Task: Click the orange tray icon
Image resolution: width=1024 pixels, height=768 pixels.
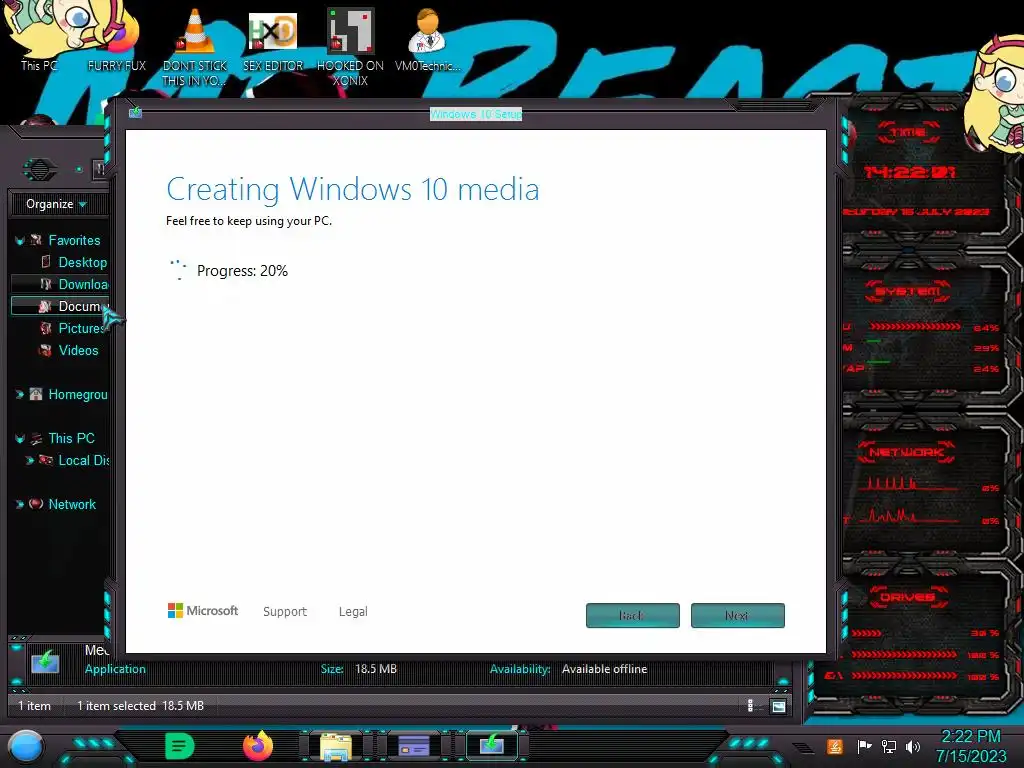Action: click(835, 746)
